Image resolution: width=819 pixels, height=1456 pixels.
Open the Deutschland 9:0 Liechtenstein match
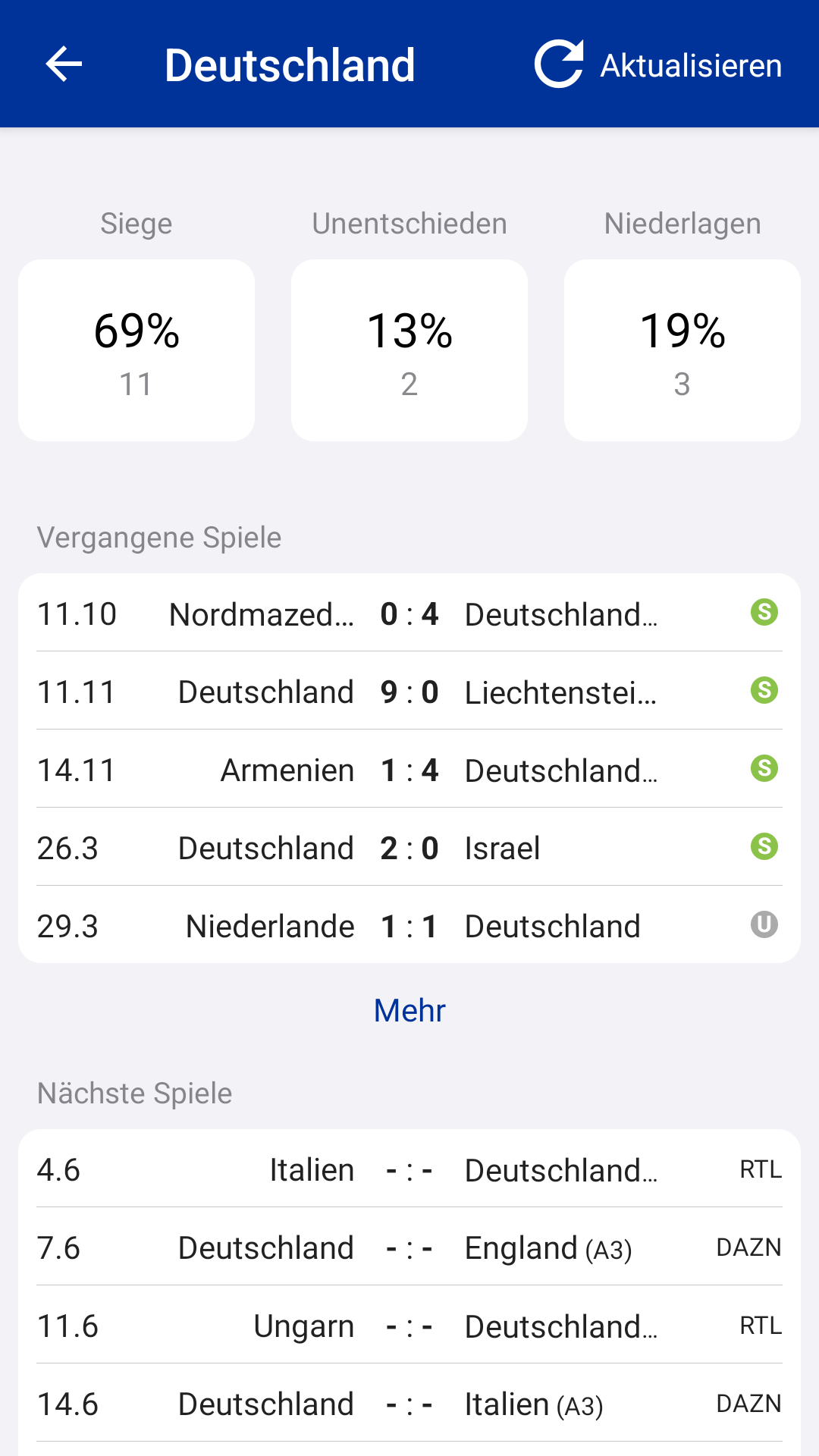tap(409, 691)
